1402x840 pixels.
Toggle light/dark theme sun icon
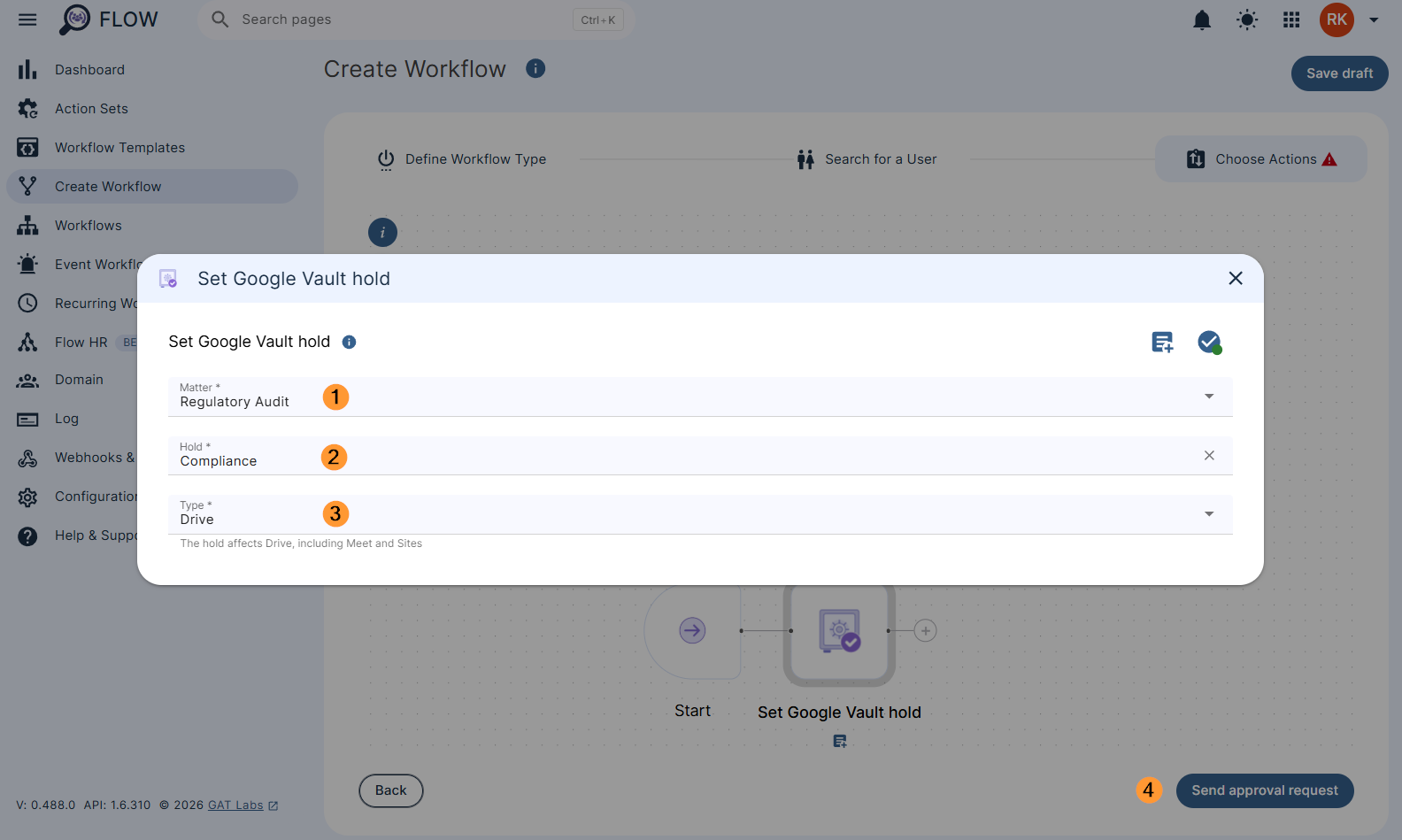pyautogui.click(x=1247, y=19)
